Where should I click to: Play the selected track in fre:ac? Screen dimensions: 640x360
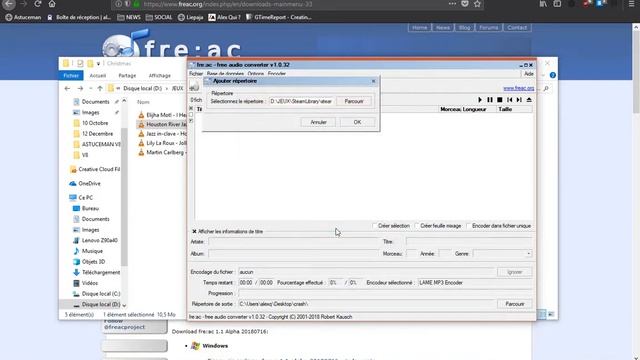(x=480, y=100)
